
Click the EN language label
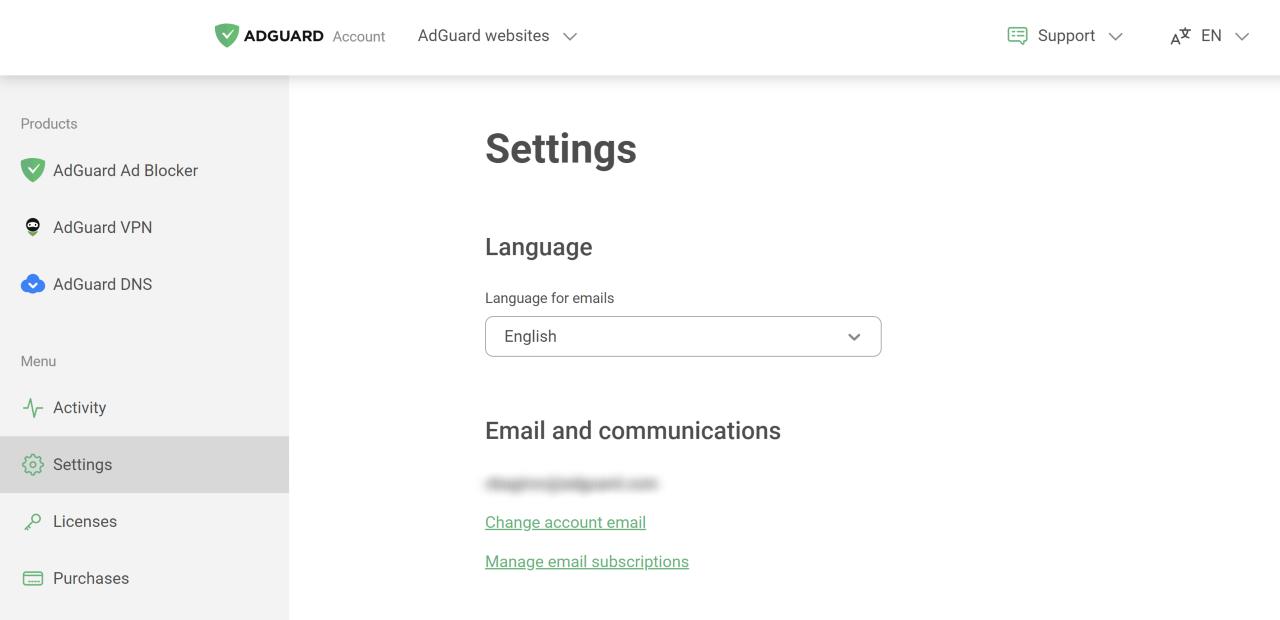(1211, 36)
